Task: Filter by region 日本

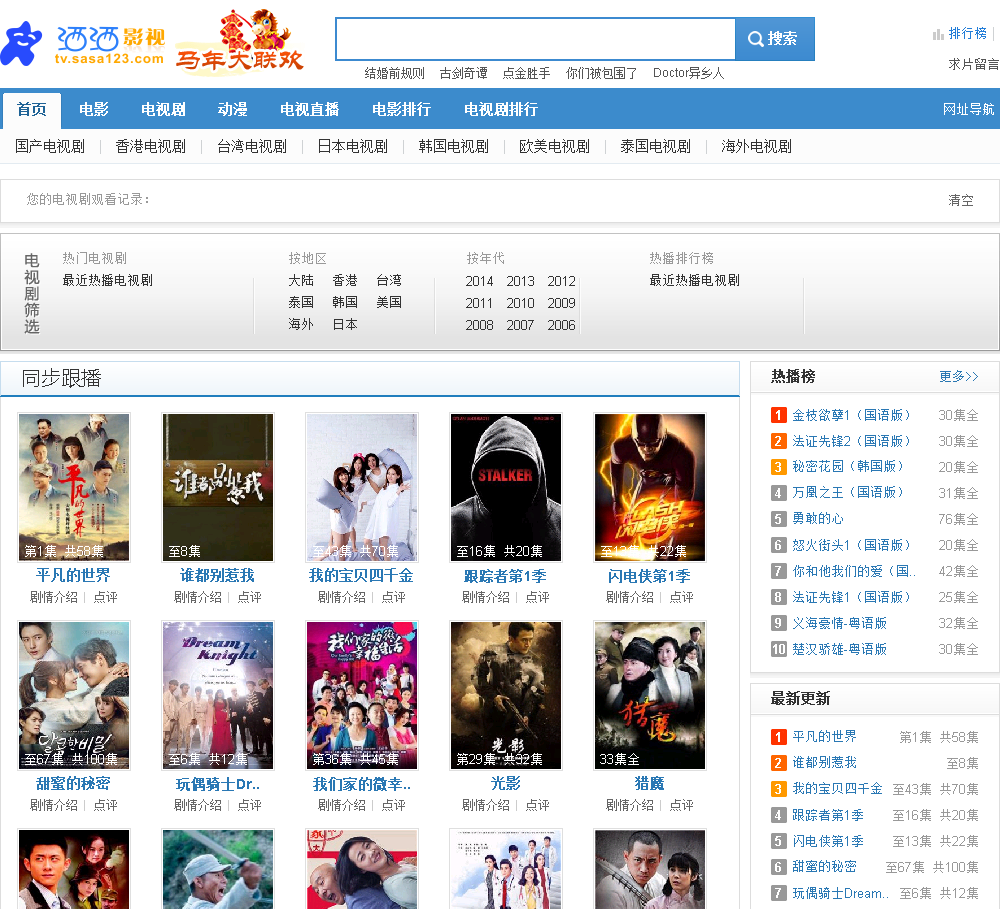Action: pos(344,325)
